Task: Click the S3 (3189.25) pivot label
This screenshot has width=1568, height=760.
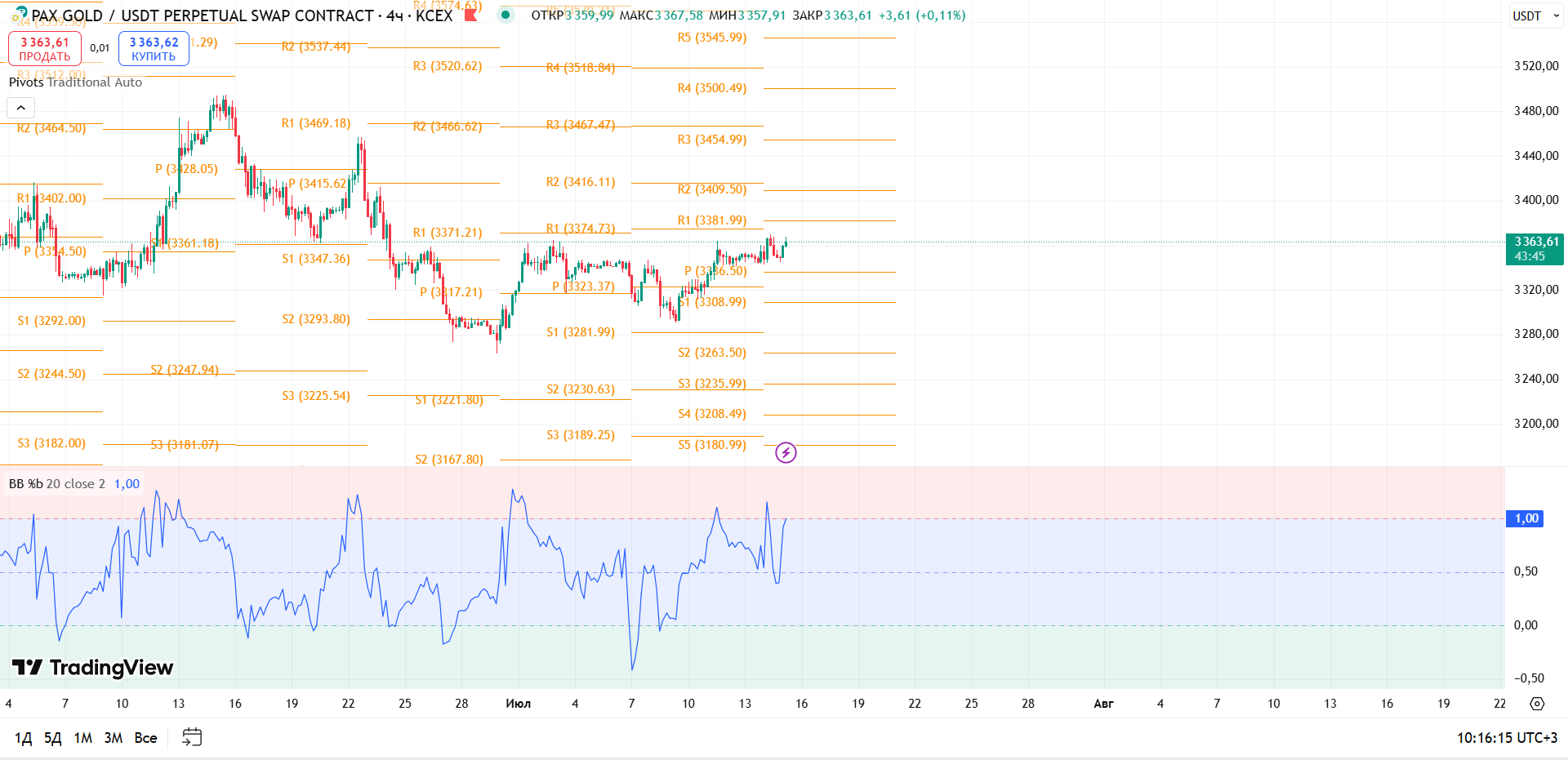Action: [x=581, y=435]
